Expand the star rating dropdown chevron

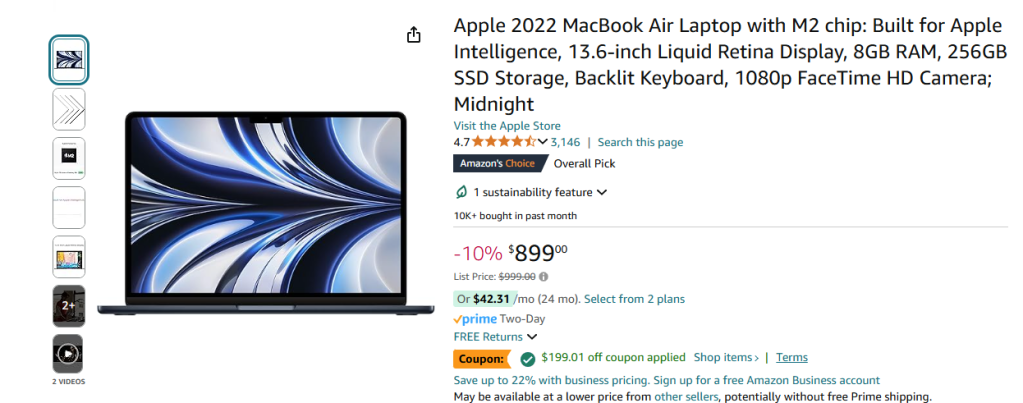(x=543, y=142)
